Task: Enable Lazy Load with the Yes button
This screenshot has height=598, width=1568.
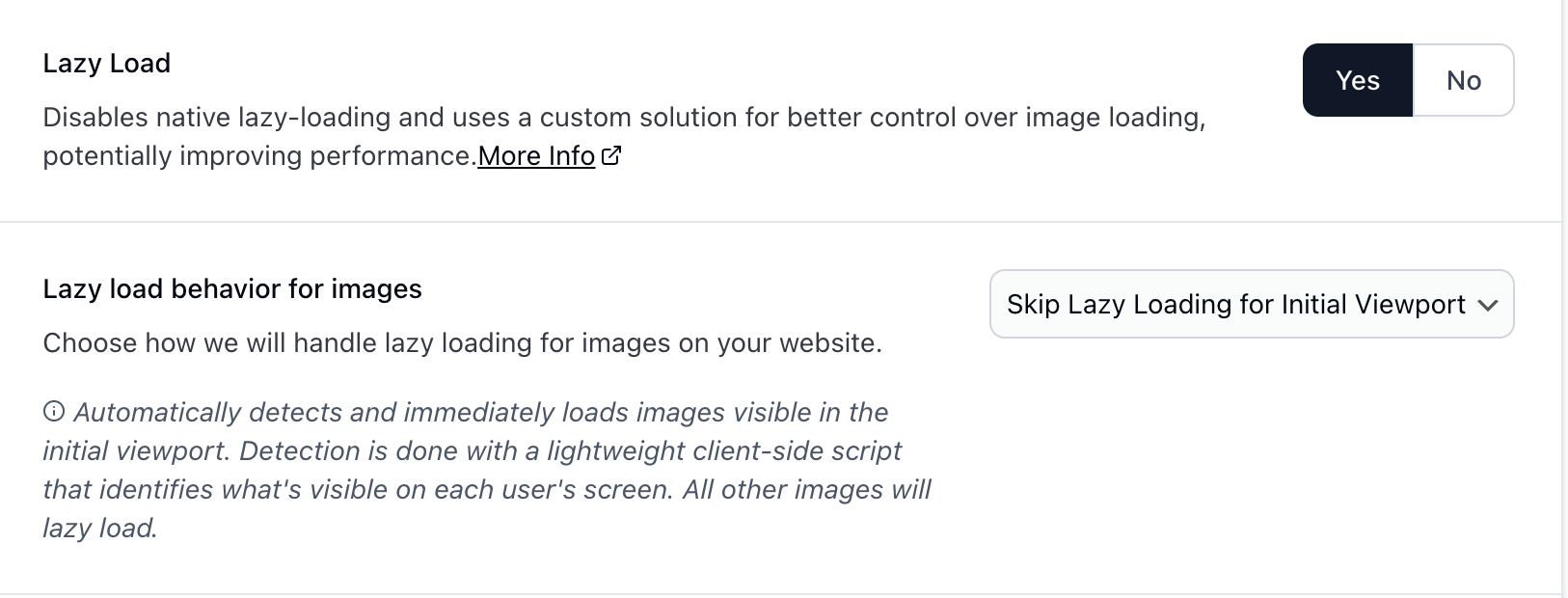Action: (1357, 80)
